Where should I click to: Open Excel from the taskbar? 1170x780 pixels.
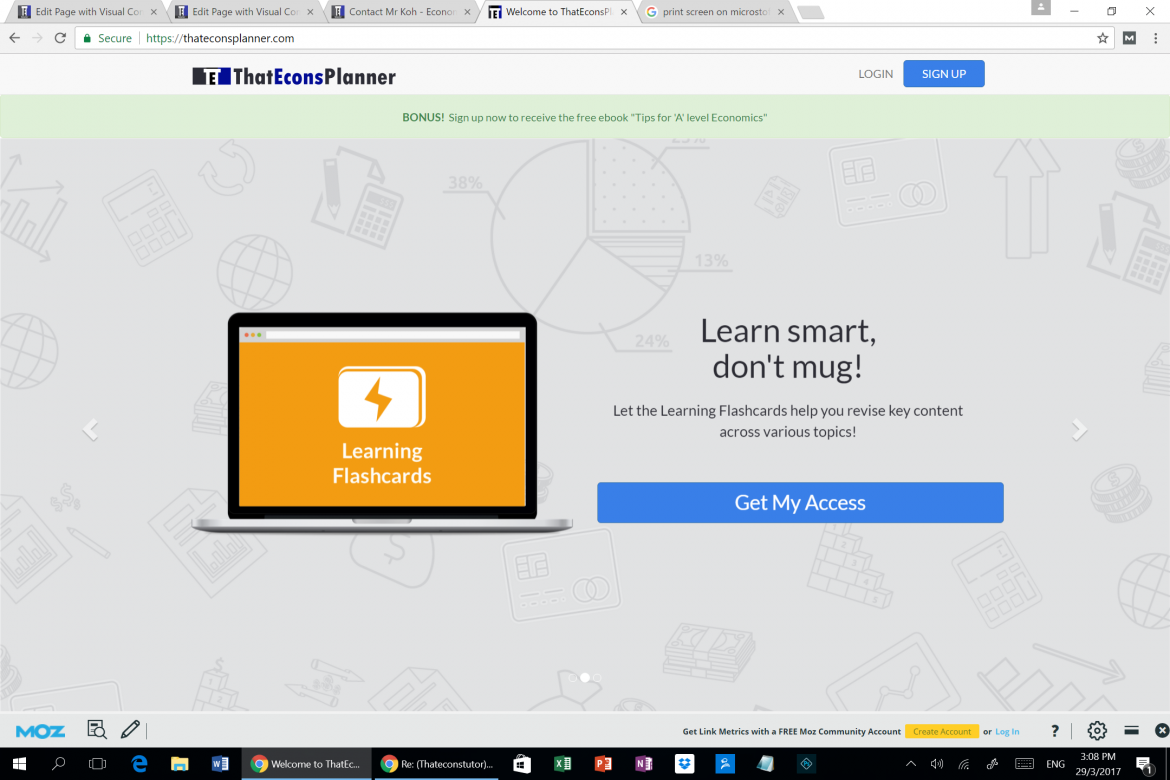(563, 764)
